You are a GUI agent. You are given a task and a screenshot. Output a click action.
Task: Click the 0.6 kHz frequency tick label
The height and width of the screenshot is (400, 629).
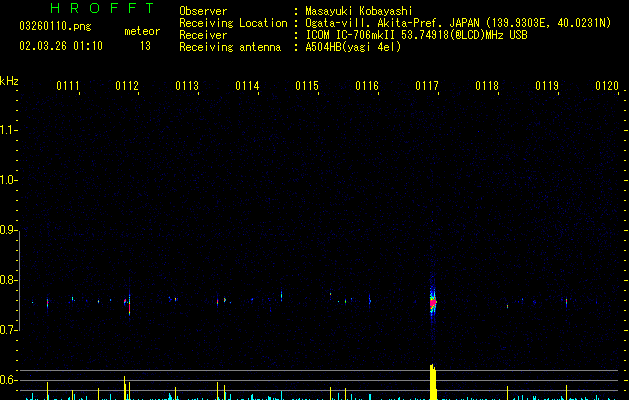pyautogui.click(x=8, y=380)
